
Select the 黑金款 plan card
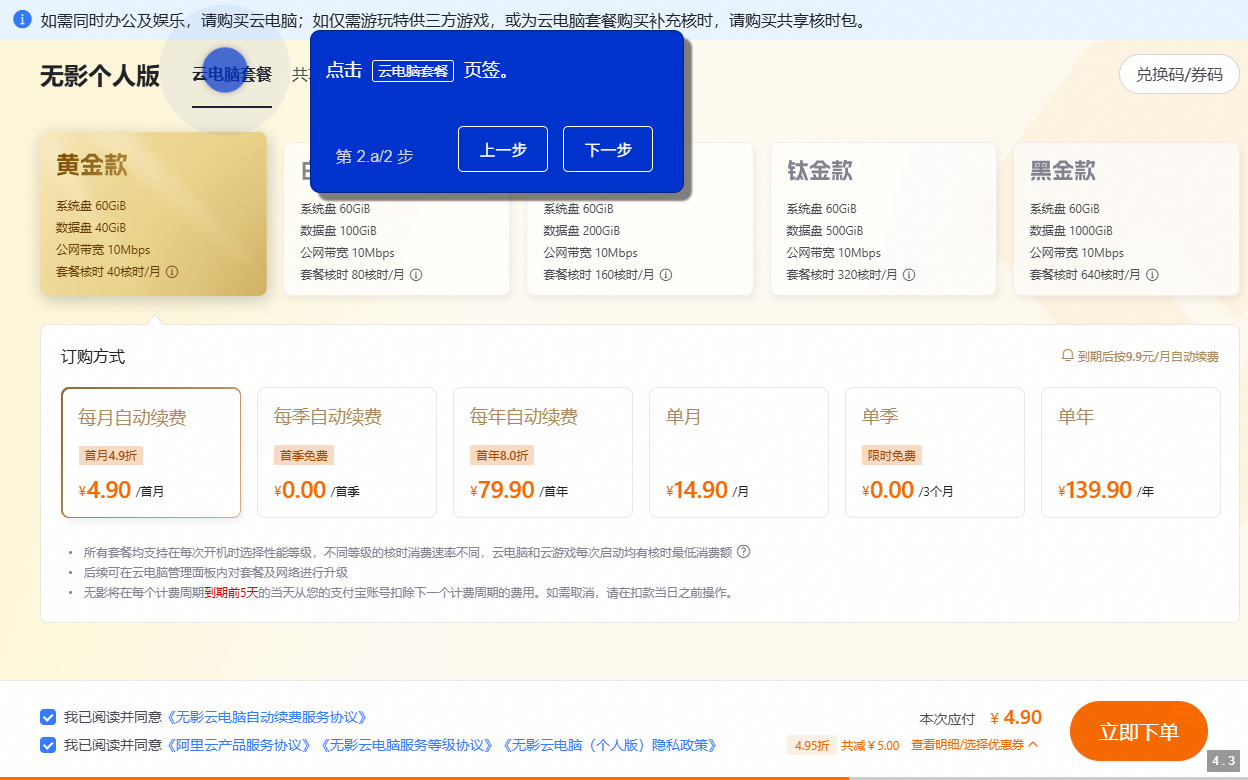(x=1126, y=218)
